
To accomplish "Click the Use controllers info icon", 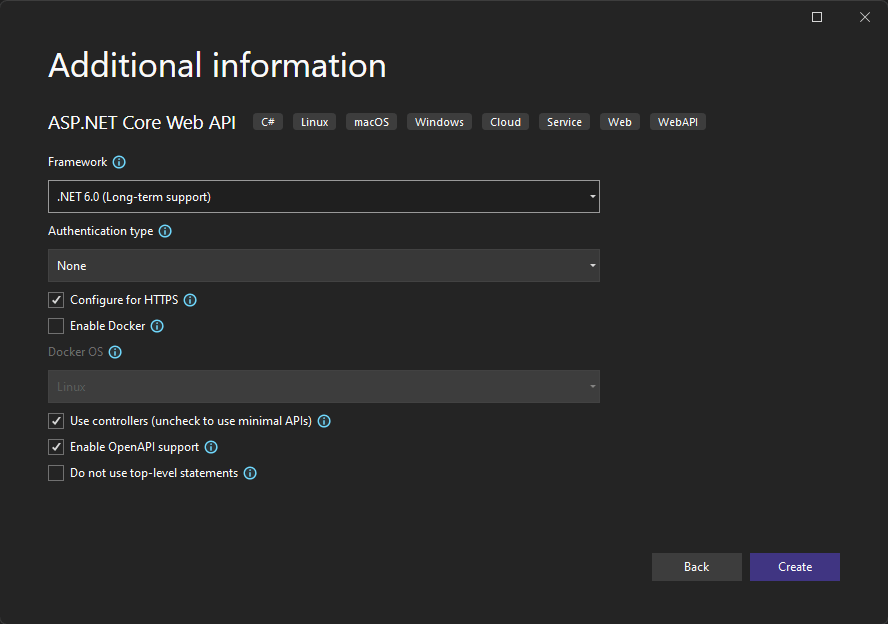I will click(x=324, y=421).
